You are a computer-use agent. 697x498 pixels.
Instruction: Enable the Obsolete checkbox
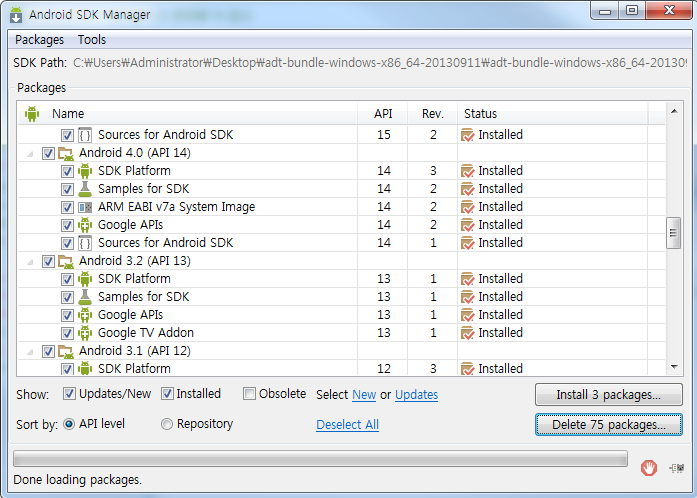click(249, 394)
